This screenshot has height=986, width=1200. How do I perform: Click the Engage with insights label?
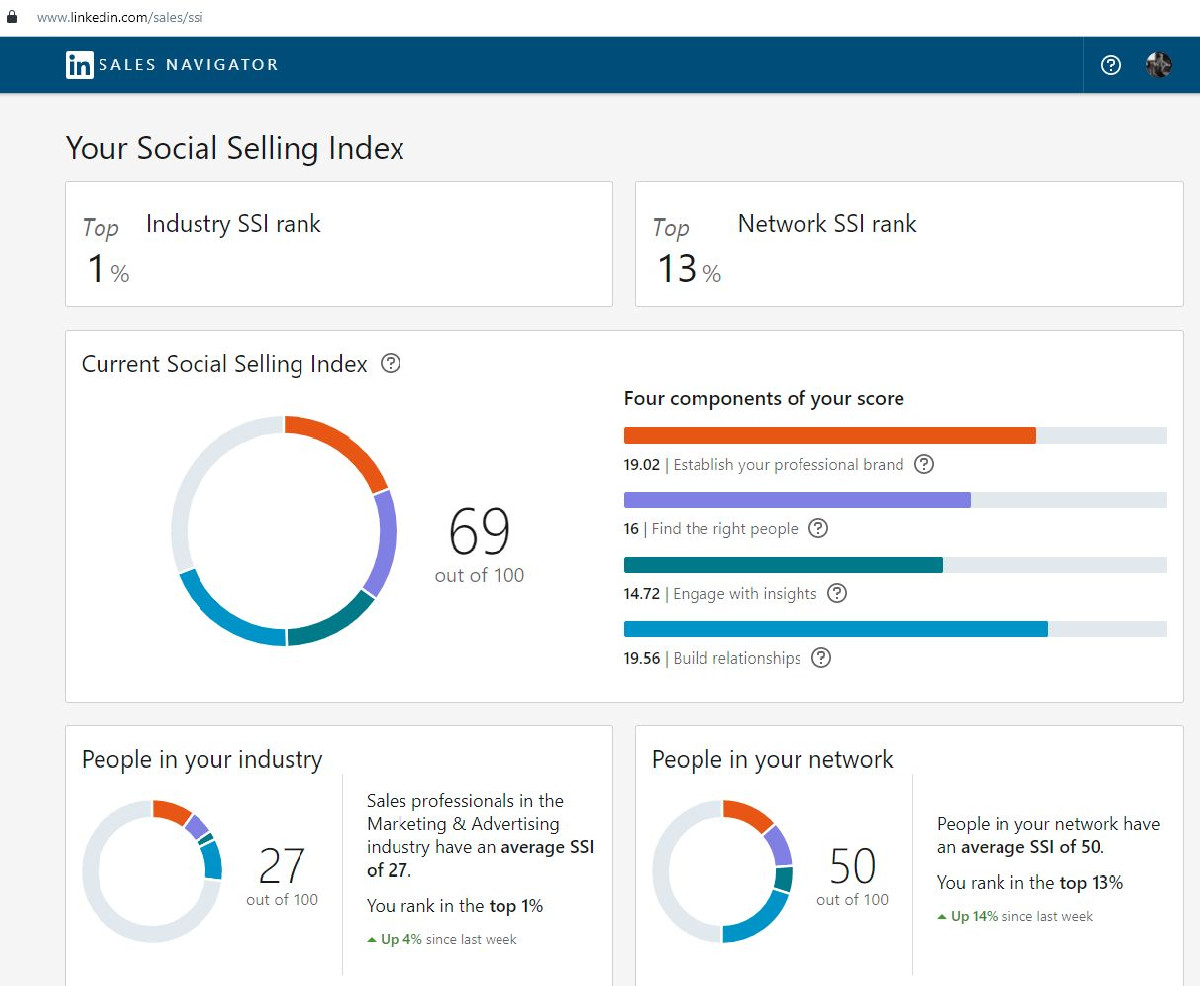click(745, 594)
